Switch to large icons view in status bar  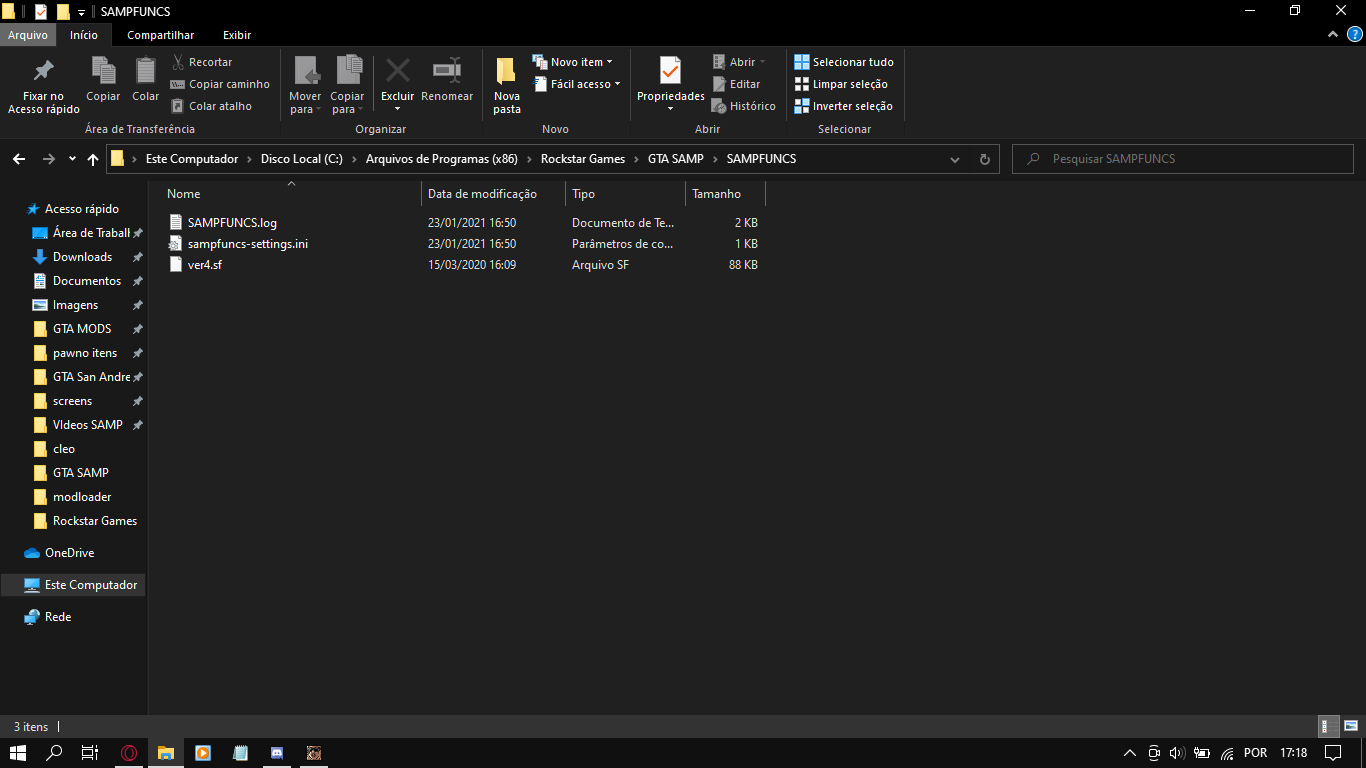pos(1350,727)
